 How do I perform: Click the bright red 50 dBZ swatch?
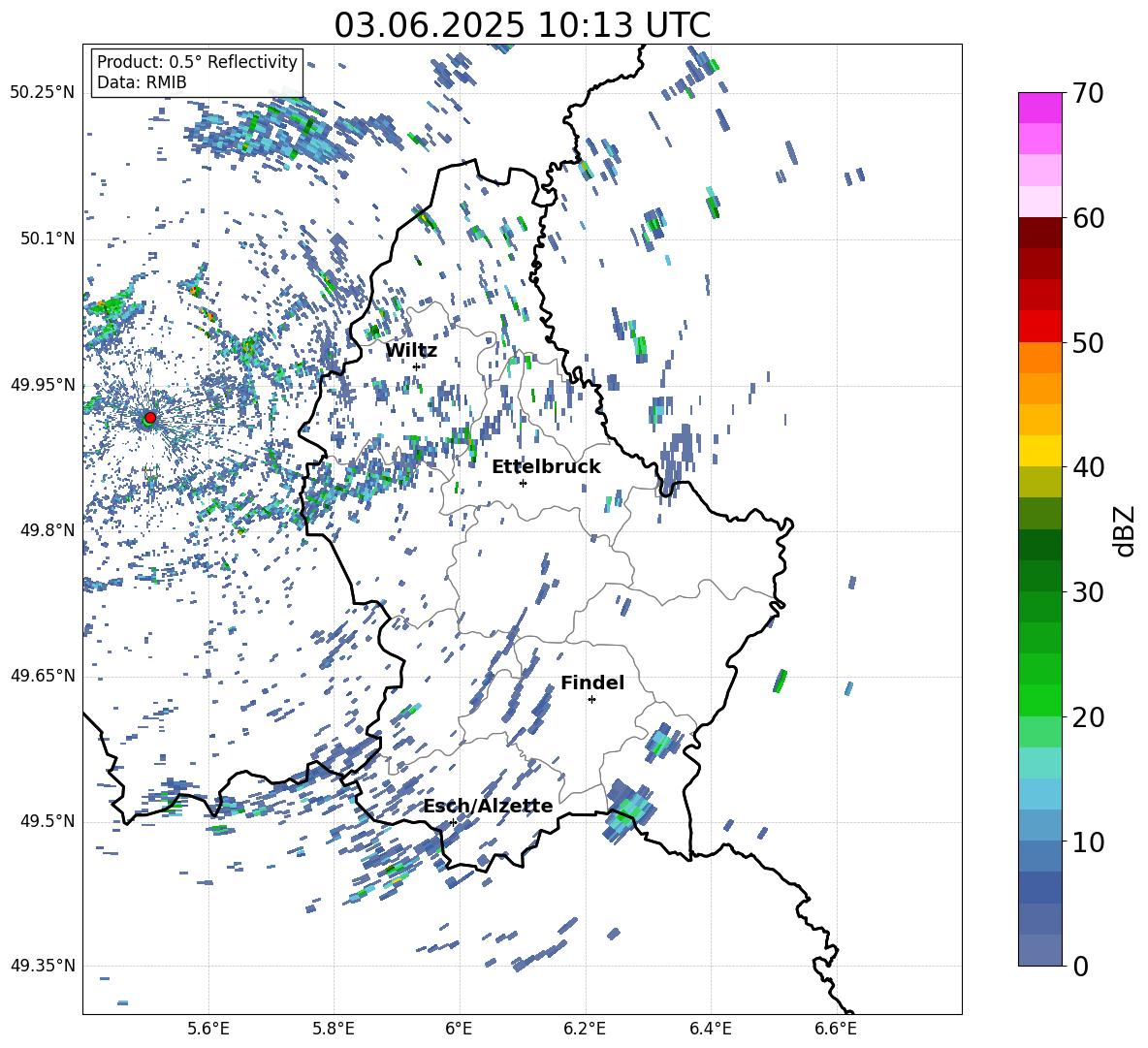(1039, 327)
